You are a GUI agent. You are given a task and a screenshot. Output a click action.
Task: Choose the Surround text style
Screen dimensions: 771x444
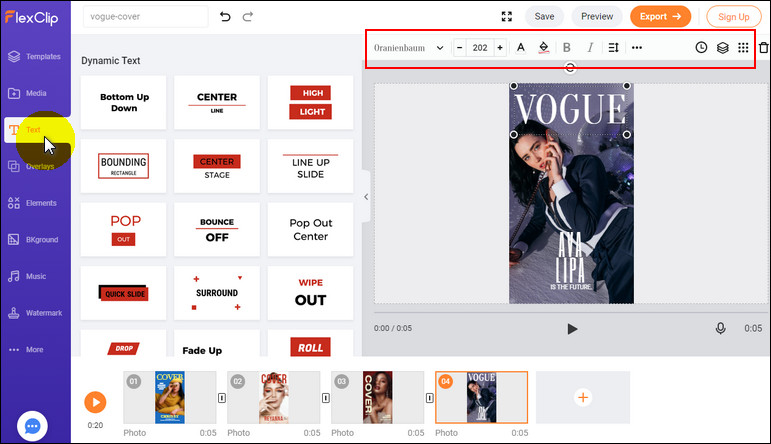[217, 293]
